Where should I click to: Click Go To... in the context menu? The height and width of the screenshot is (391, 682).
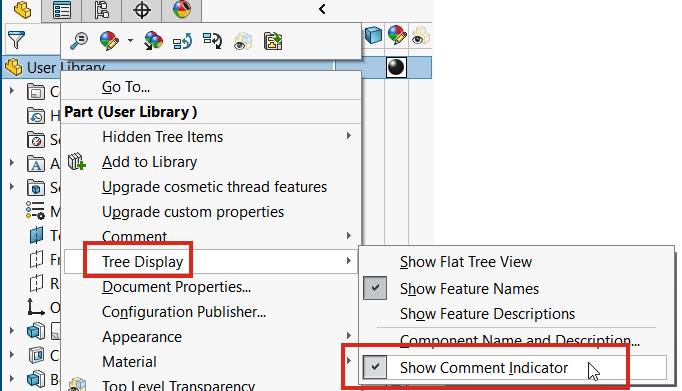click(x=126, y=87)
